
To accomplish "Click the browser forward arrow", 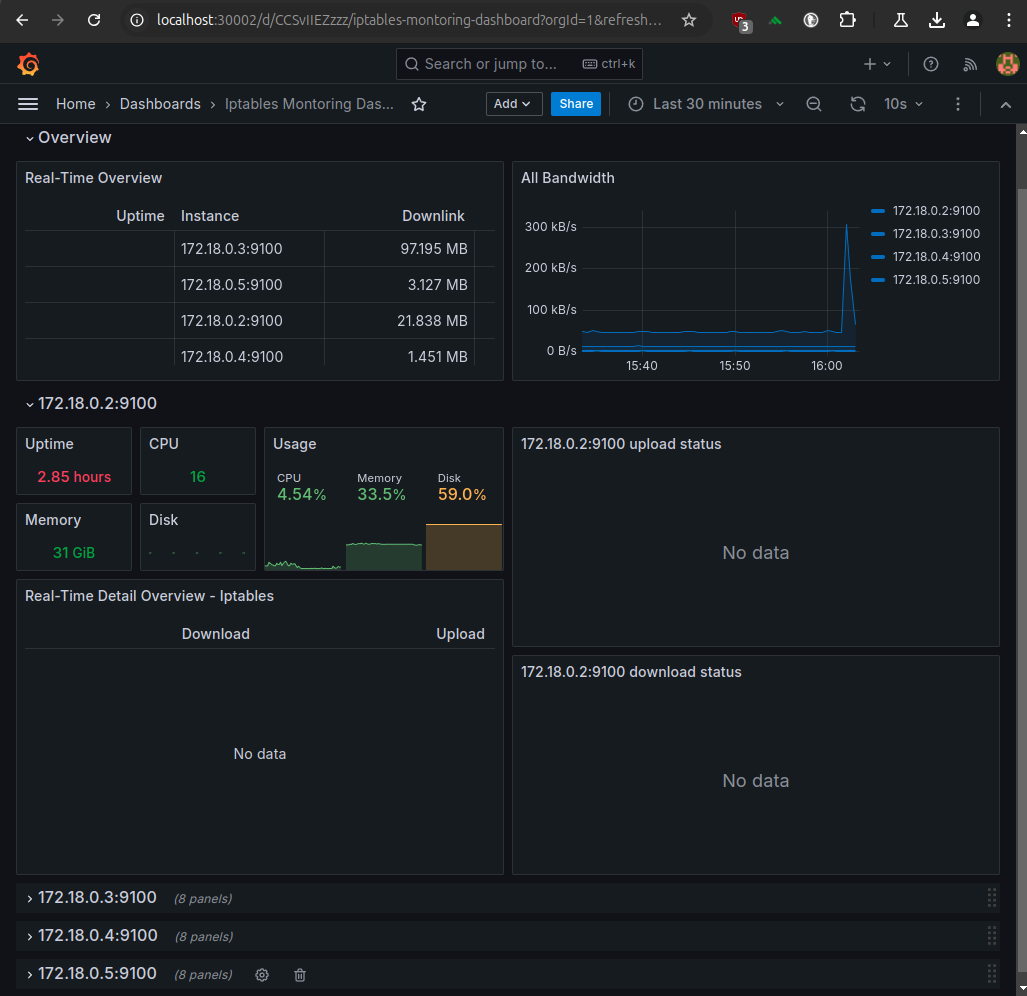I will click(x=58, y=20).
